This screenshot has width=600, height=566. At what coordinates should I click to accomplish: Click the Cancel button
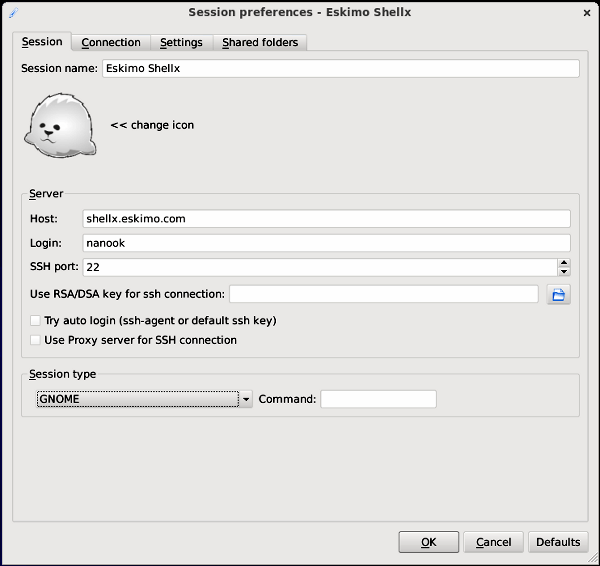click(x=493, y=542)
